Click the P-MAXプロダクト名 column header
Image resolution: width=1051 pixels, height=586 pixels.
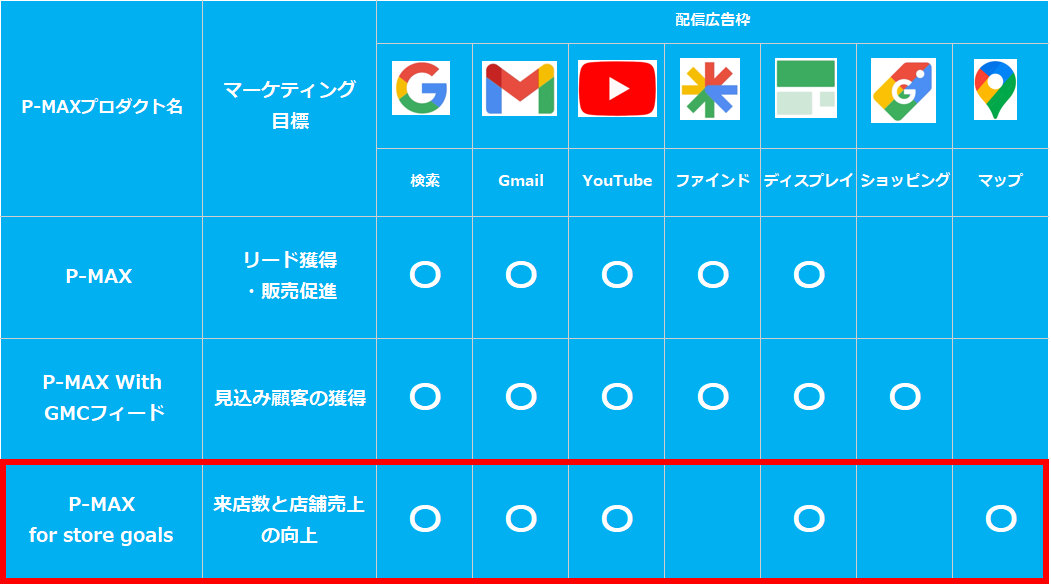click(102, 106)
